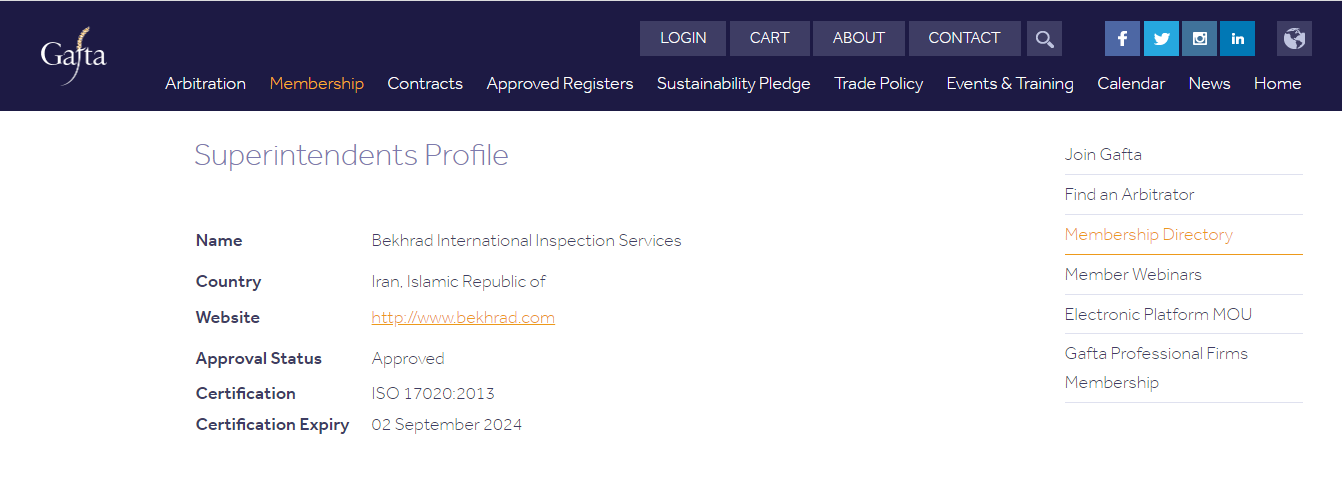Click the CONTACT button
This screenshot has width=1342, height=491.
click(964, 38)
